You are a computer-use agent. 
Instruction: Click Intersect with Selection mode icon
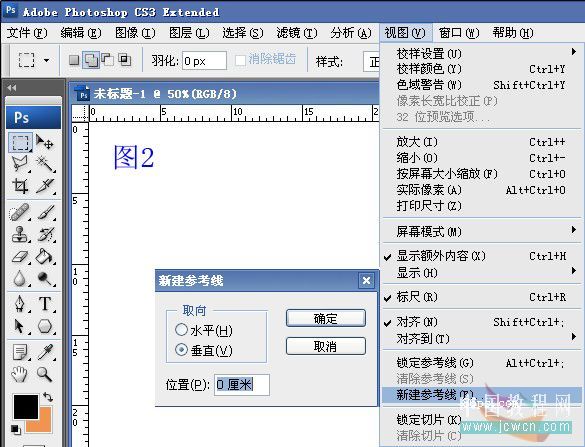pos(124,60)
